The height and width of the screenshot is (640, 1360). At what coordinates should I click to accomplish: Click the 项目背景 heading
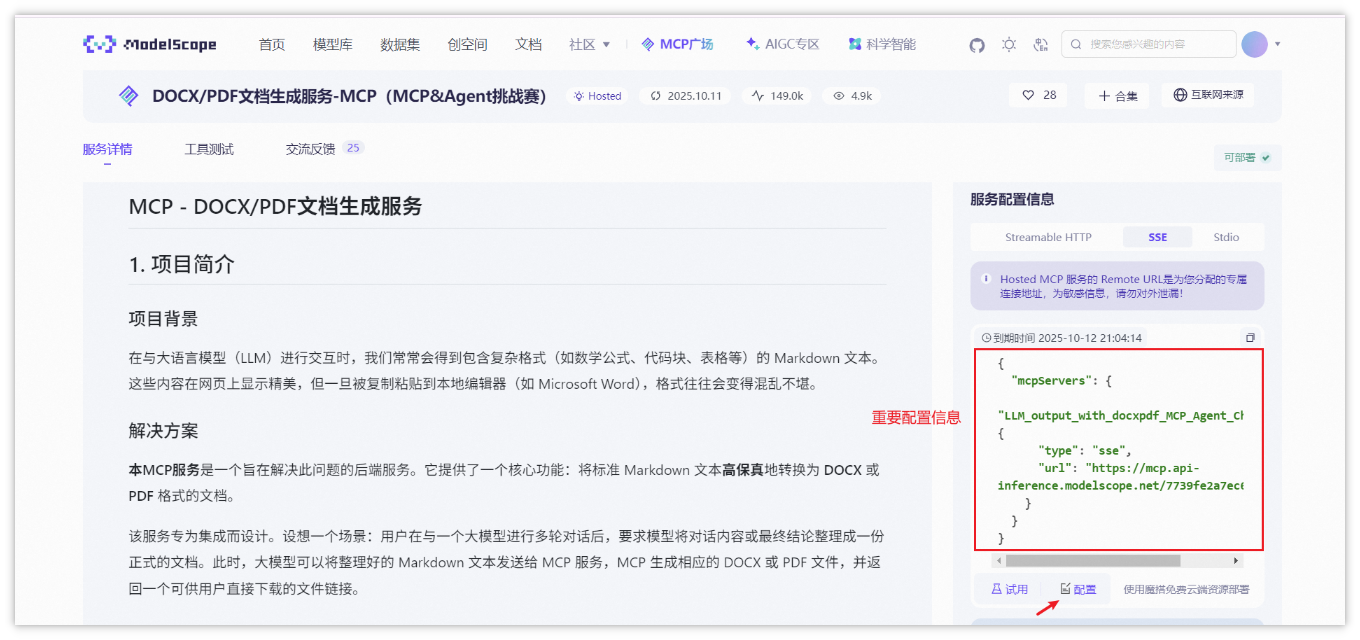click(163, 319)
